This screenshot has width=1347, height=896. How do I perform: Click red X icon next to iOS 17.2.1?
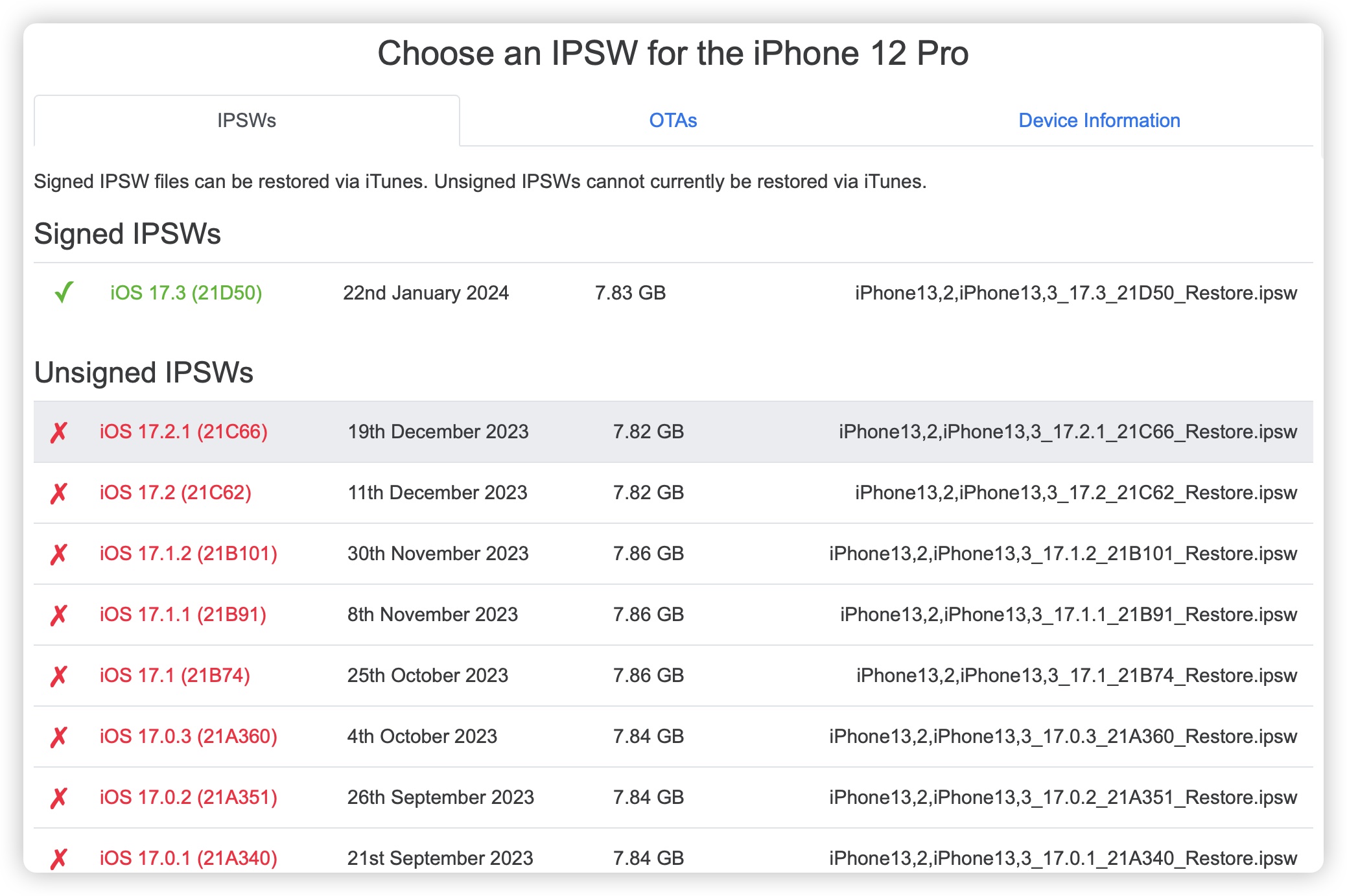click(x=59, y=432)
